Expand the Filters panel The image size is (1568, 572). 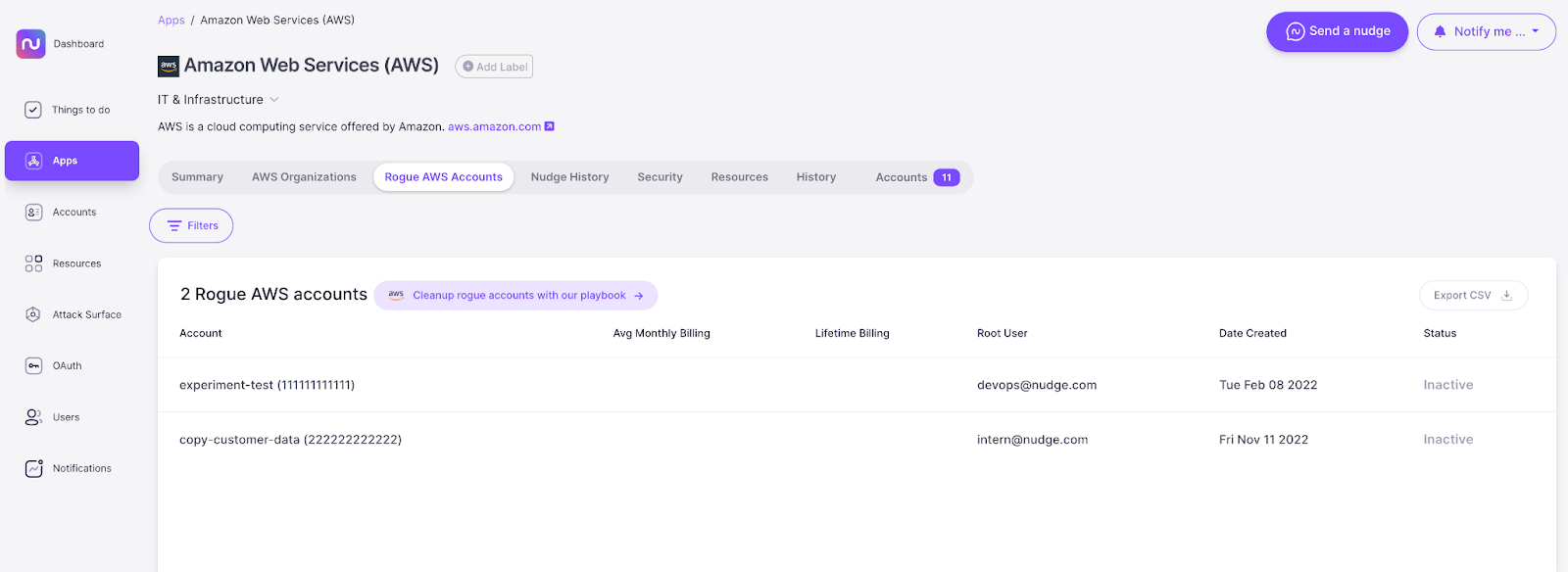pyautogui.click(x=191, y=225)
